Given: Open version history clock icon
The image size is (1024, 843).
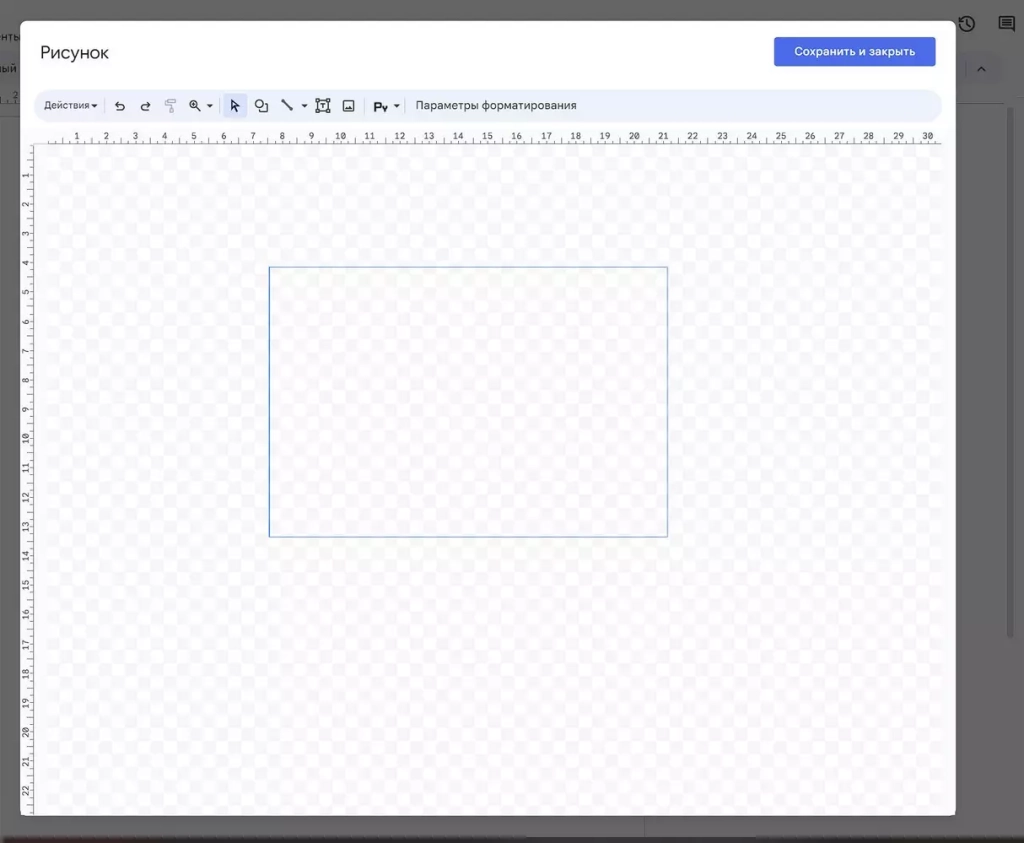Looking at the screenshot, I should (966, 24).
